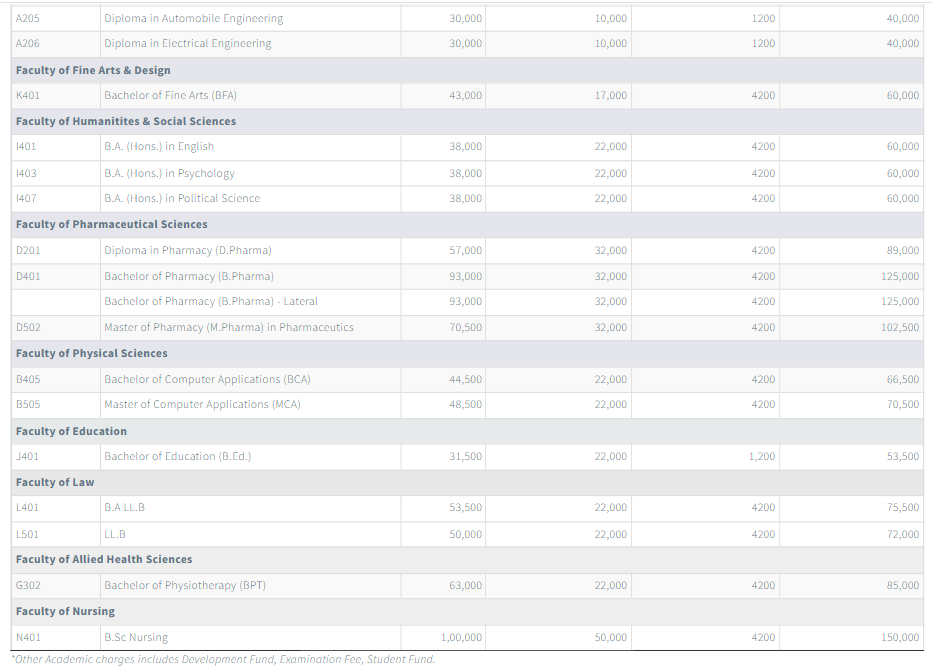Screen dimensions: 932x669
Task: Click 70,500 total in MCA row
Action: click(902, 404)
